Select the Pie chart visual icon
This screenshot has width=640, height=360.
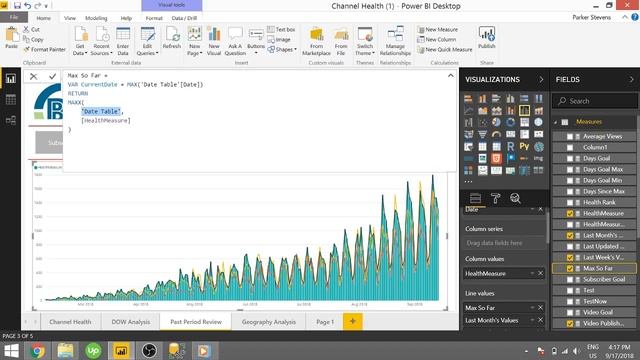[496, 122]
